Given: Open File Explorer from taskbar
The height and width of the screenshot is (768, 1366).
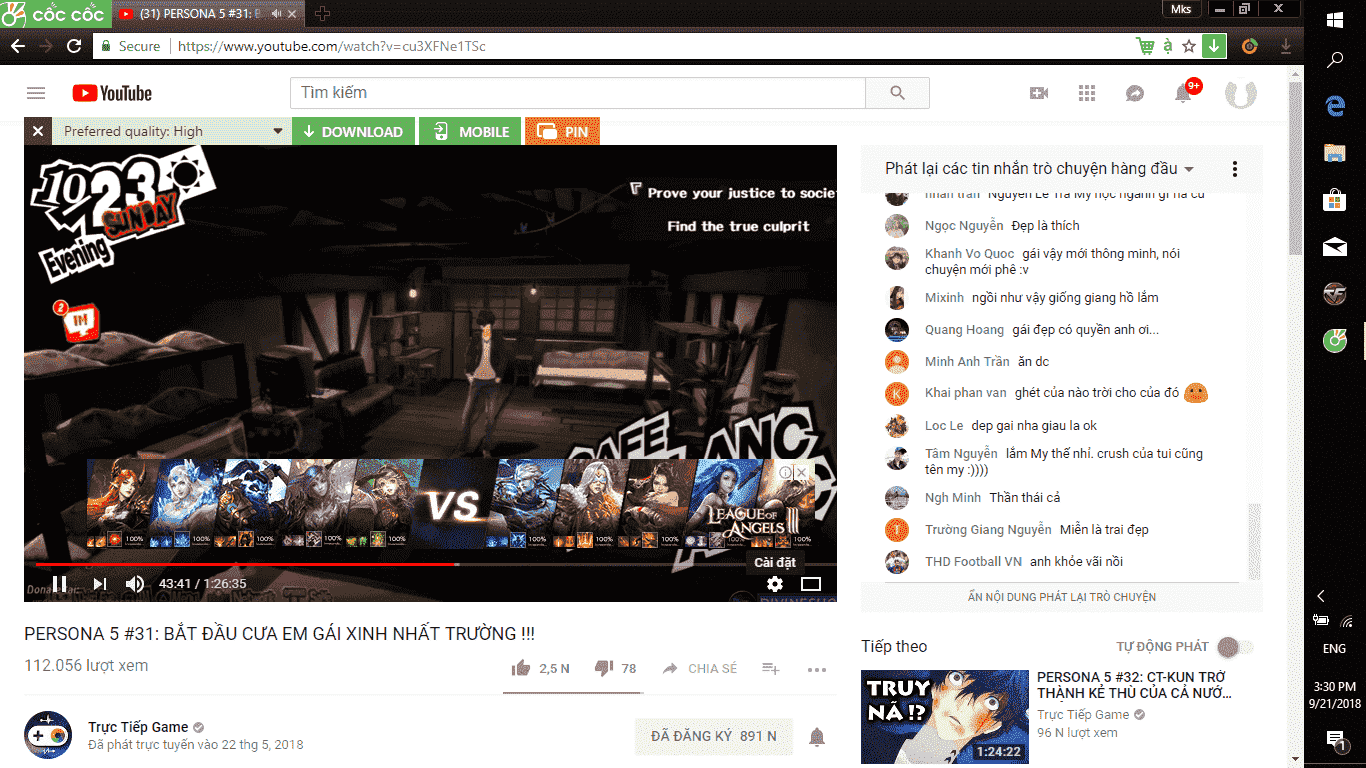Looking at the screenshot, I should click(x=1335, y=153).
